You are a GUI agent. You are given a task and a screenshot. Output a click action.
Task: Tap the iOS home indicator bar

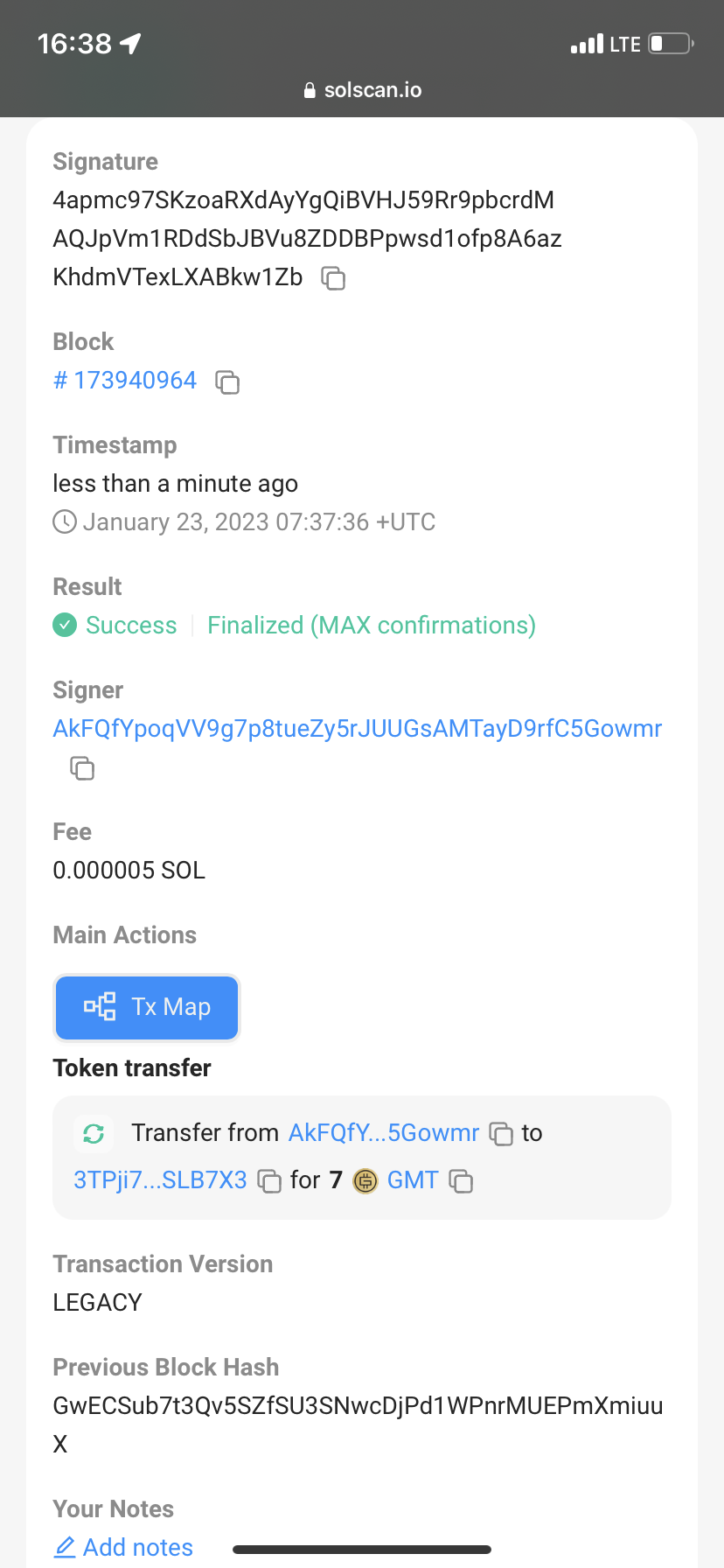(362, 1549)
